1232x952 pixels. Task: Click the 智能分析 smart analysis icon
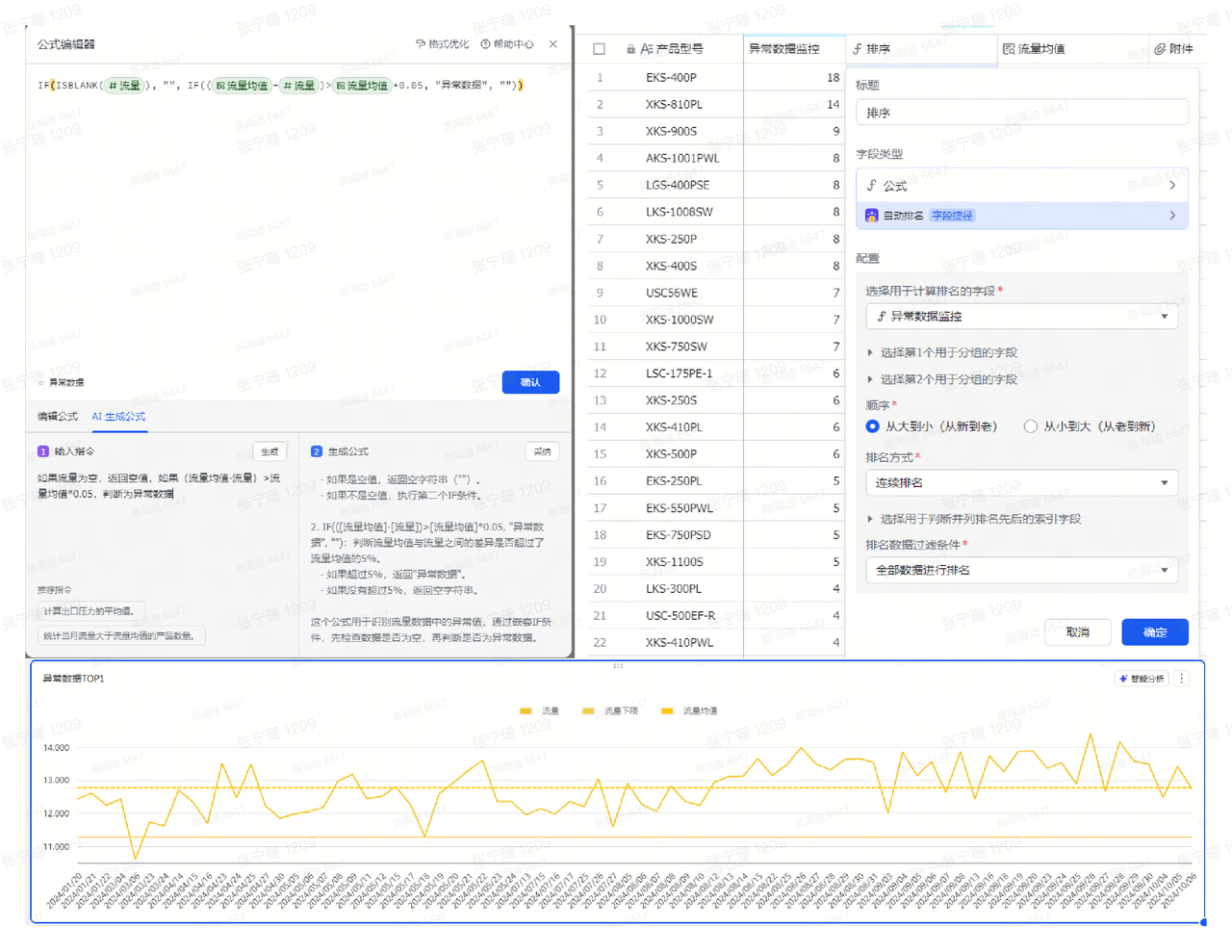tap(1122, 679)
